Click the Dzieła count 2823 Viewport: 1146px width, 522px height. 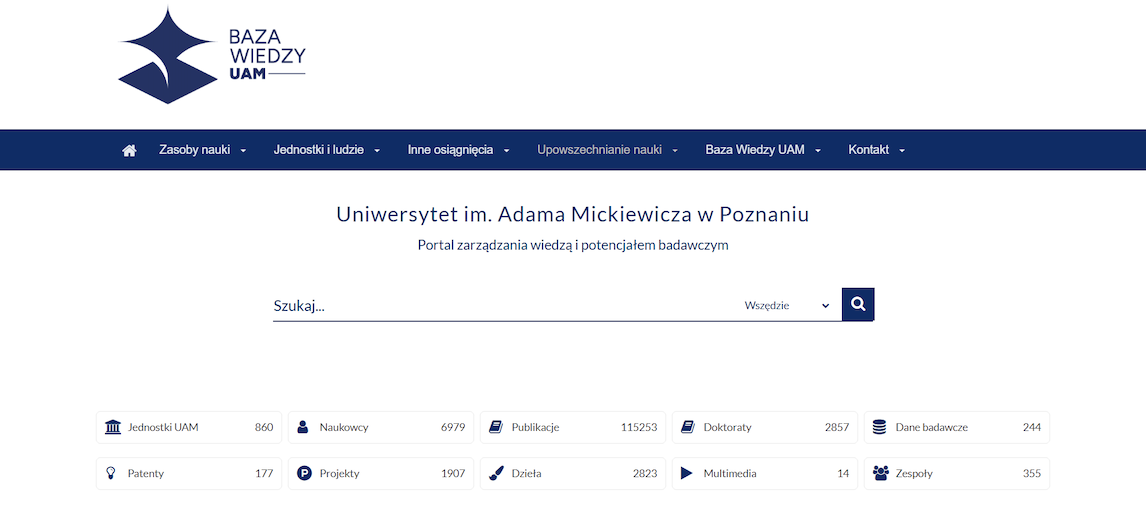pos(645,474)
